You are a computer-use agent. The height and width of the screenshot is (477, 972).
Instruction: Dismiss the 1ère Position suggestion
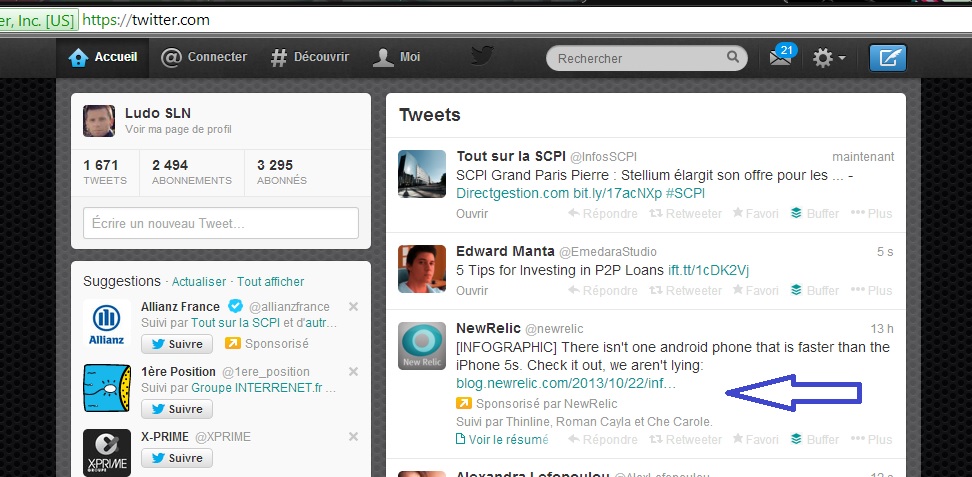tap(353, 372)
